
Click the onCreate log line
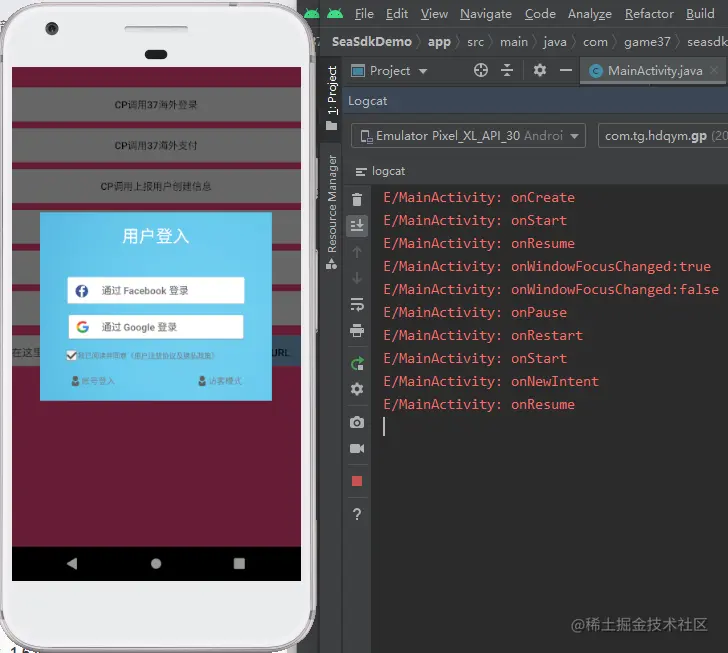pyautogui.click(x=479, y=197)
